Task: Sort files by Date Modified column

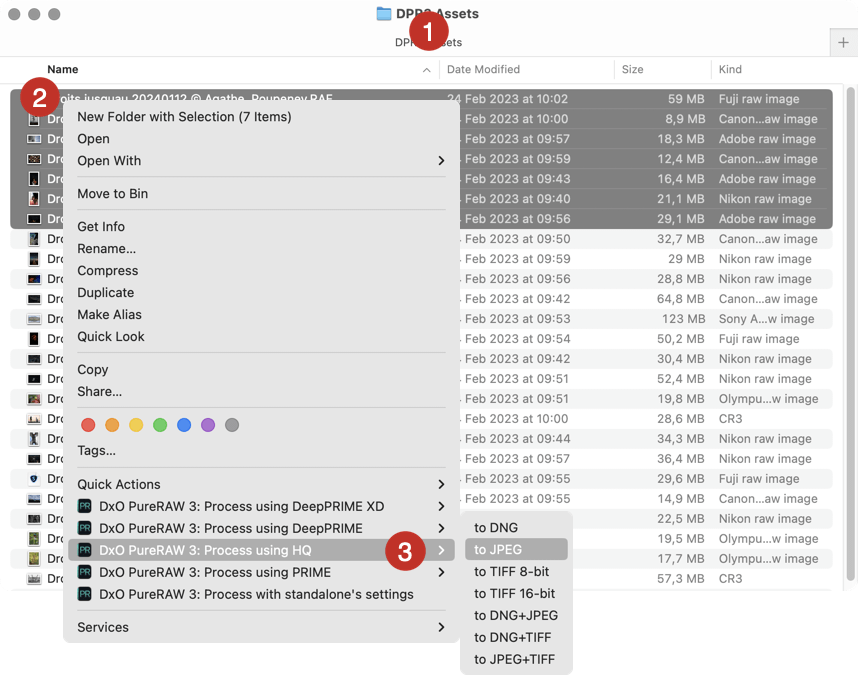Action: [483, 70]
